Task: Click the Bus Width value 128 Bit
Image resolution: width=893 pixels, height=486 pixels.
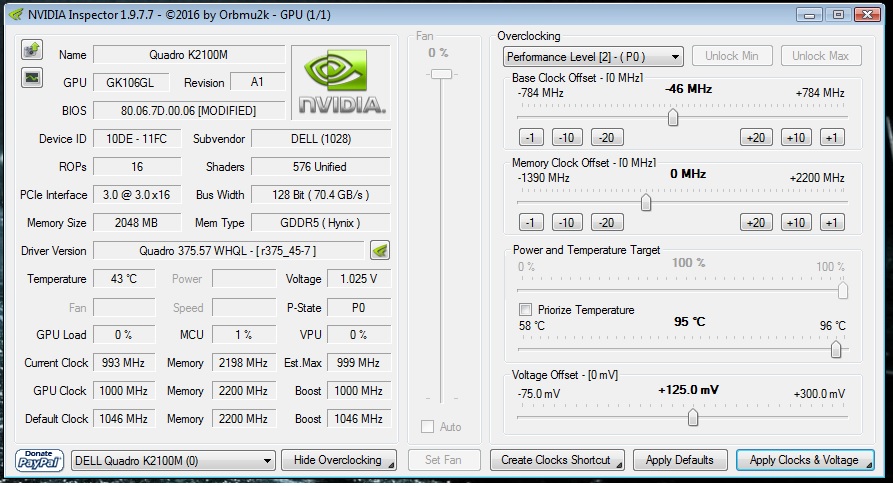Action: coord(321,195)
